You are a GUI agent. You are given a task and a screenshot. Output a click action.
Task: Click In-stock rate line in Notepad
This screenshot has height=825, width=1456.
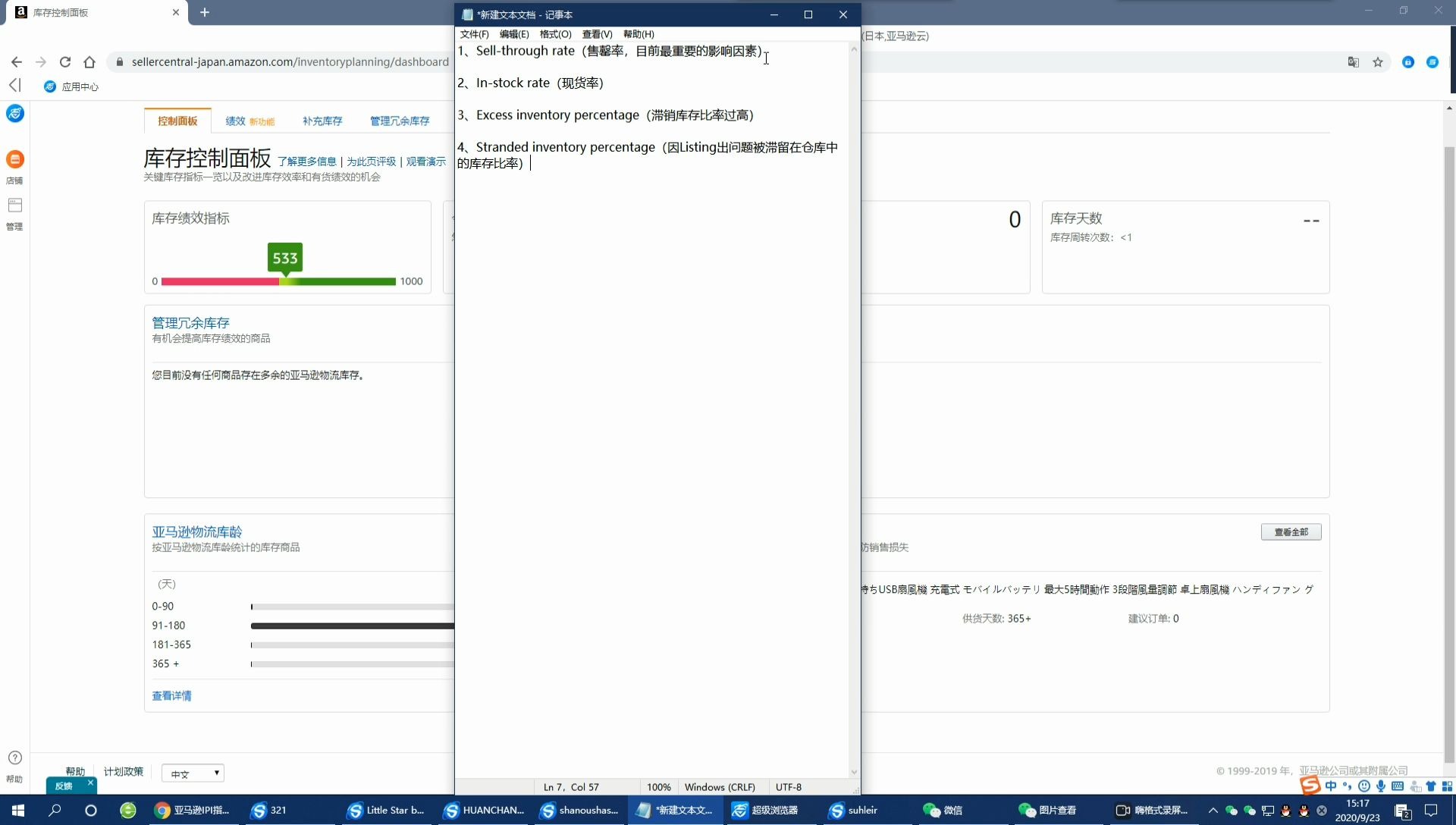click(x=530, y=83)
